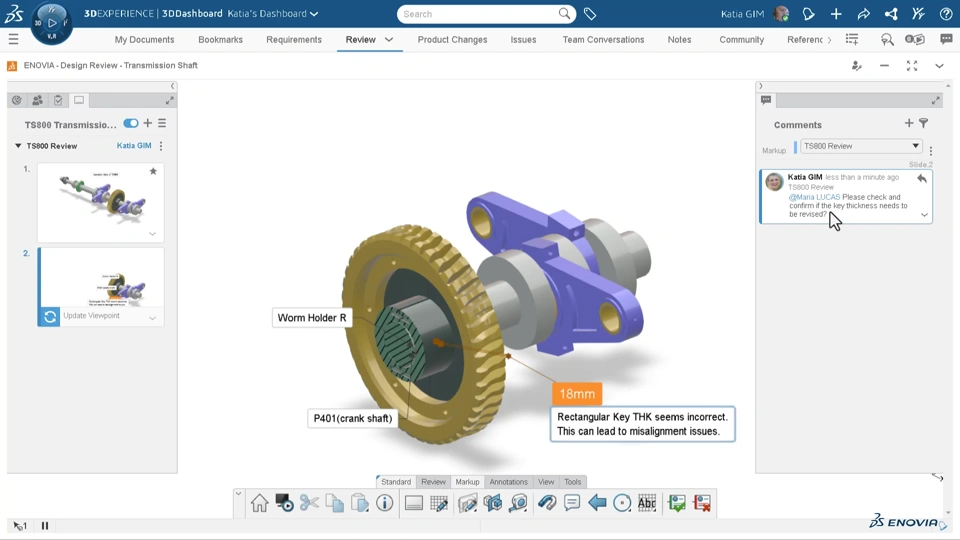Open the collaborators people tab icon

click(x=37, y=100)
